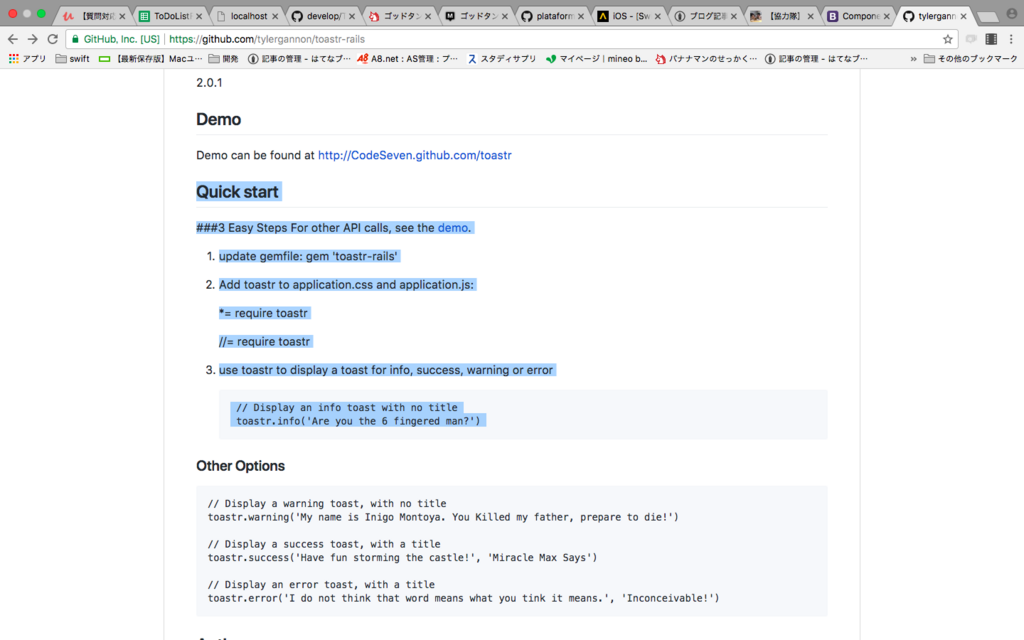Open the second 記事の管理 はてなブ bookmark

[816, 59]
